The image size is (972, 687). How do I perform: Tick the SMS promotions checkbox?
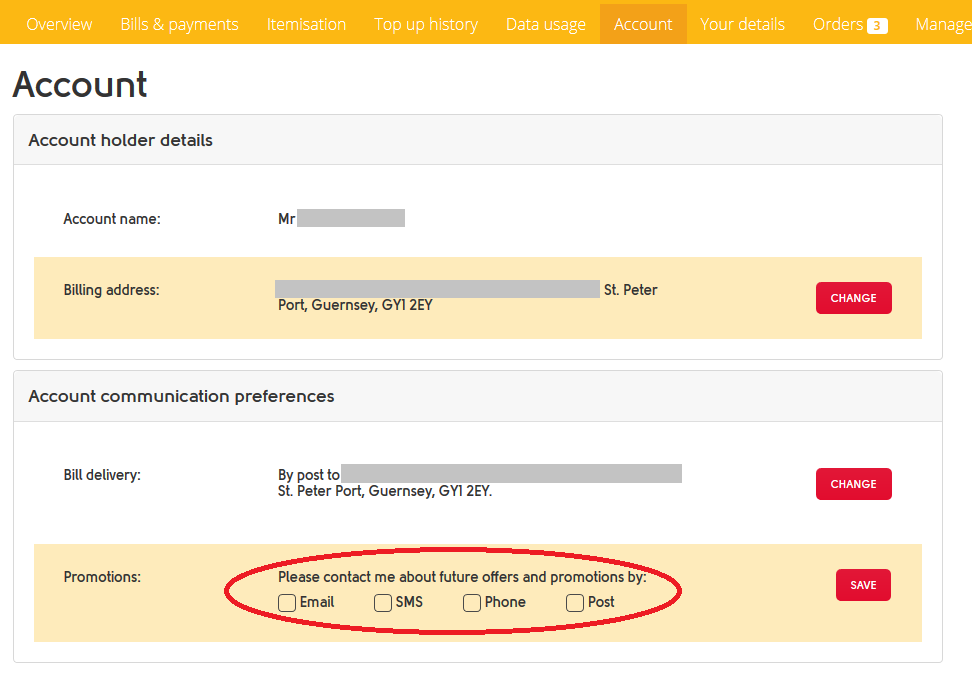pyautogui.click(x=383, y=603)
